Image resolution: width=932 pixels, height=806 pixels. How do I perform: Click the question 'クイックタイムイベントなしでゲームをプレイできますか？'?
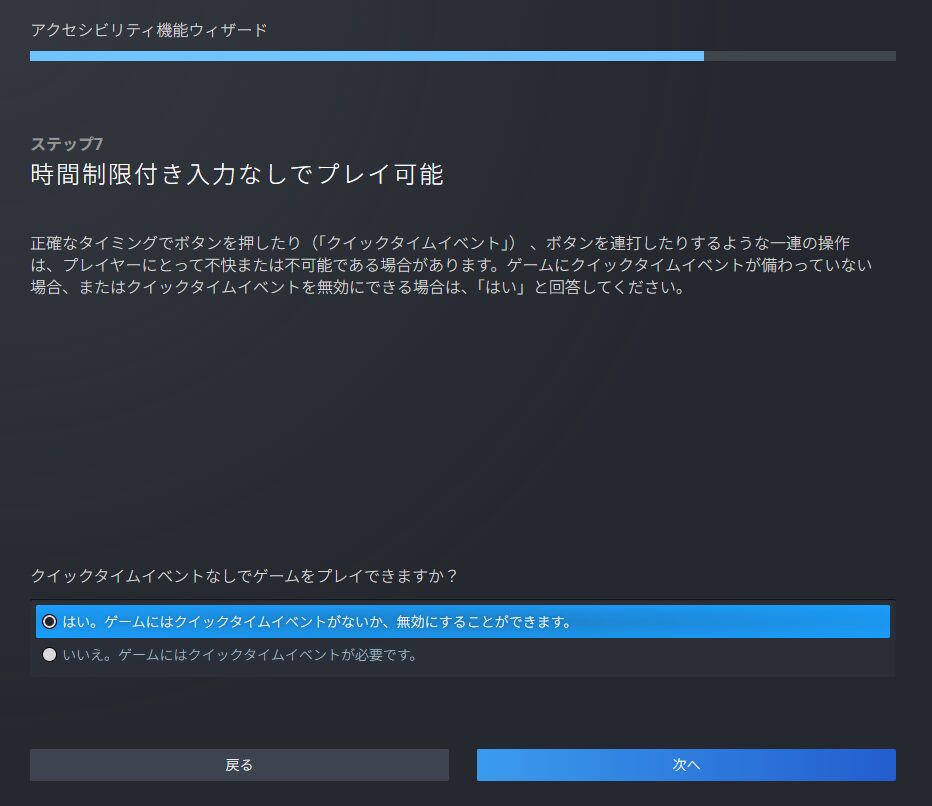click(x=244, y=576)
